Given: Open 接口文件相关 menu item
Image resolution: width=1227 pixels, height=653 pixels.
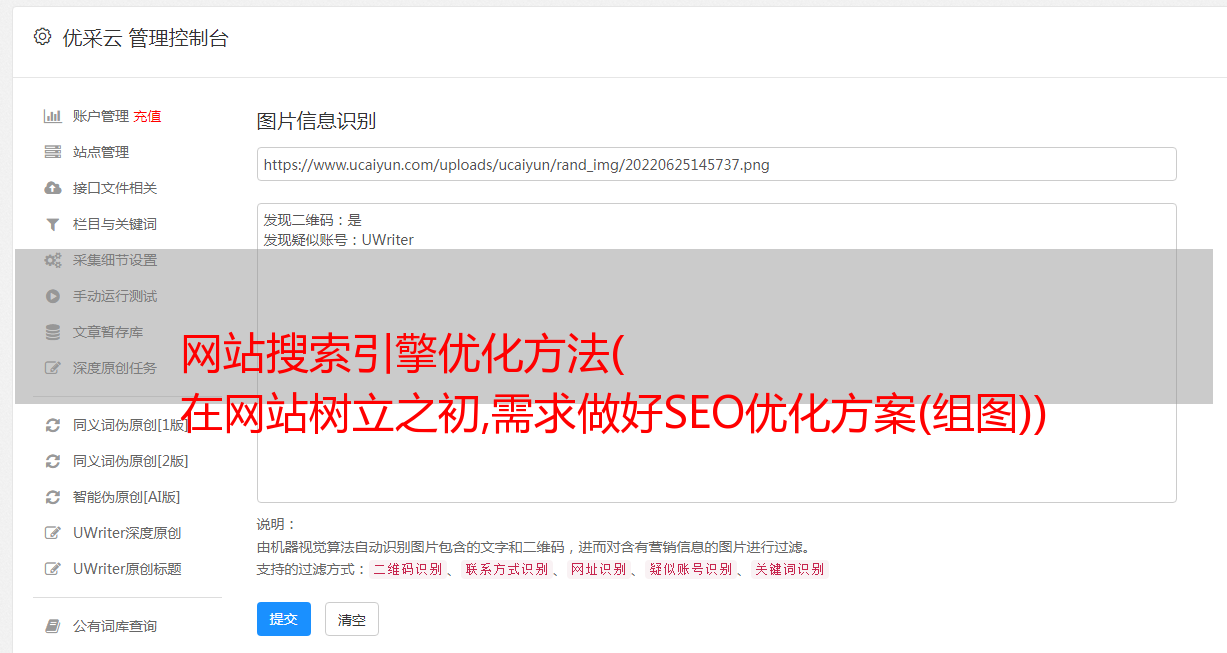Looking at the screenshot, I should (115, 188).
